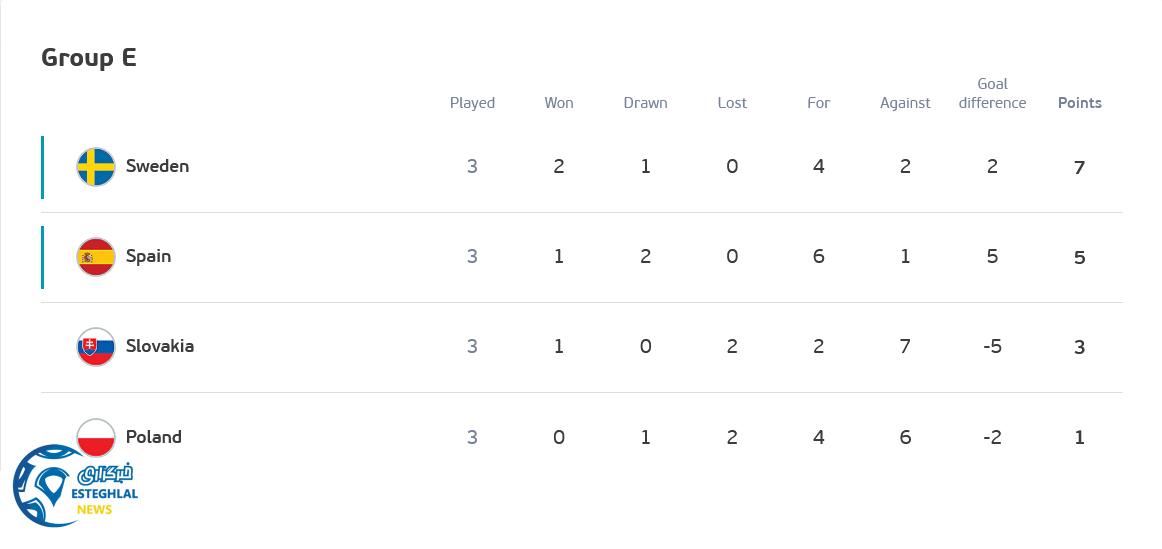This screenshot has height=549, width=1162.
Task: Click the Group E heading
Action: pyautogui.click(x=89, y=58)
